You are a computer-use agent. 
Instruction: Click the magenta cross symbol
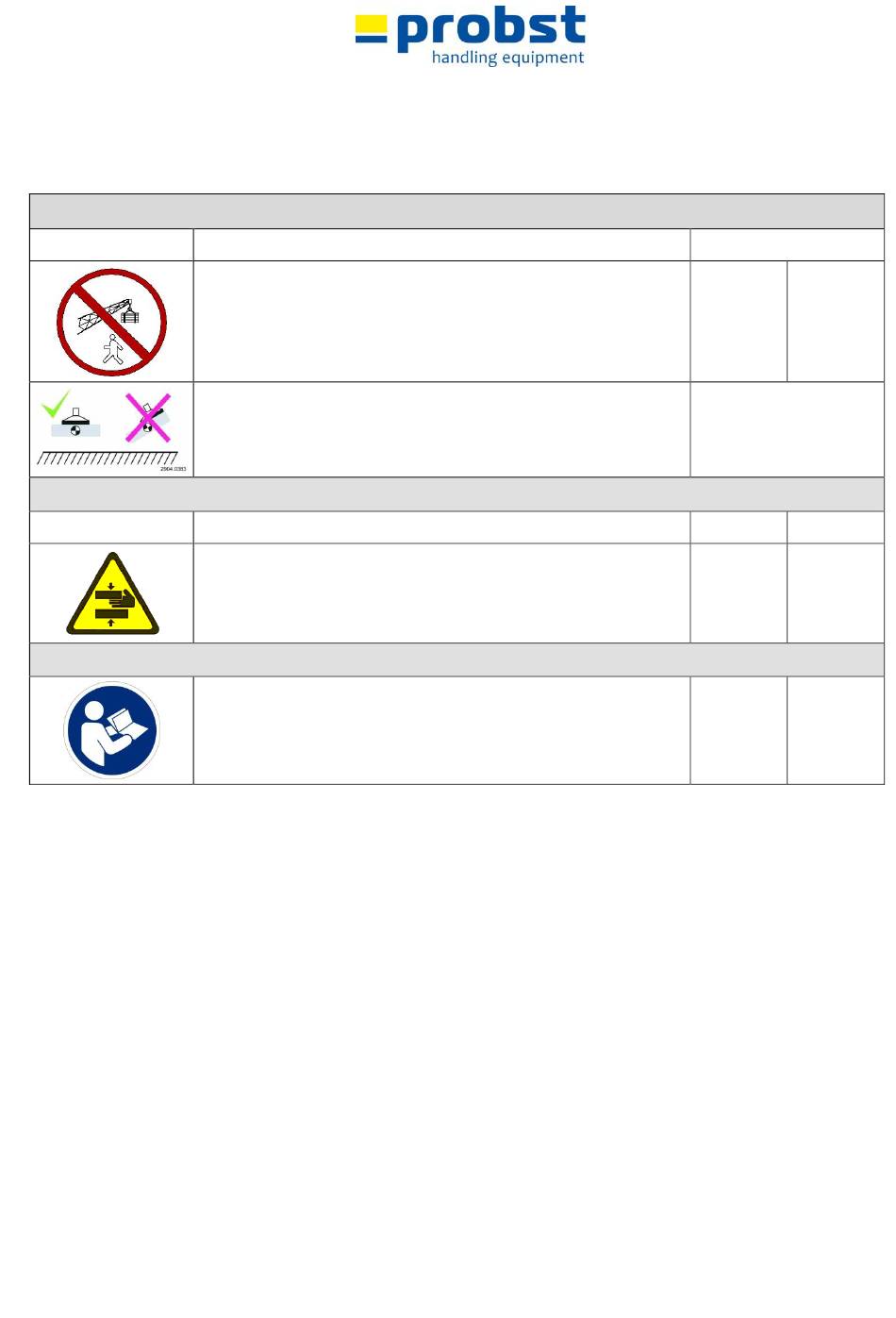(x=148, y=418)
